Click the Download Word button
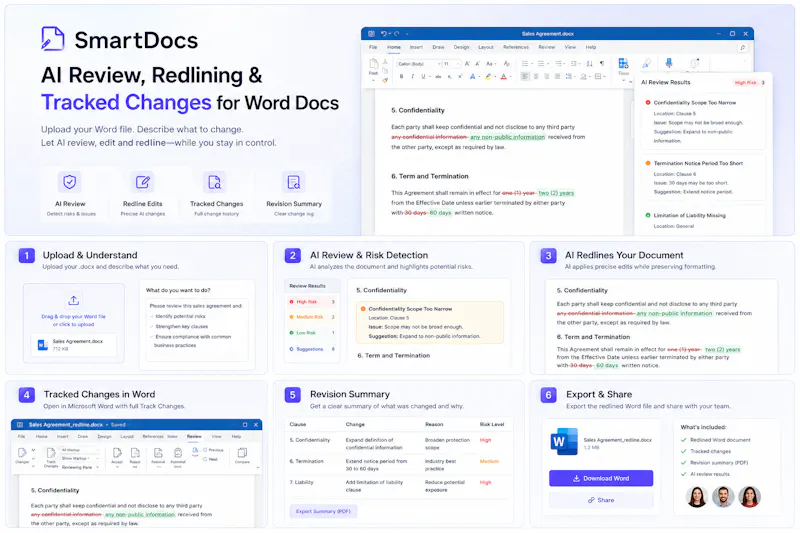 click(x=601, y=478)
